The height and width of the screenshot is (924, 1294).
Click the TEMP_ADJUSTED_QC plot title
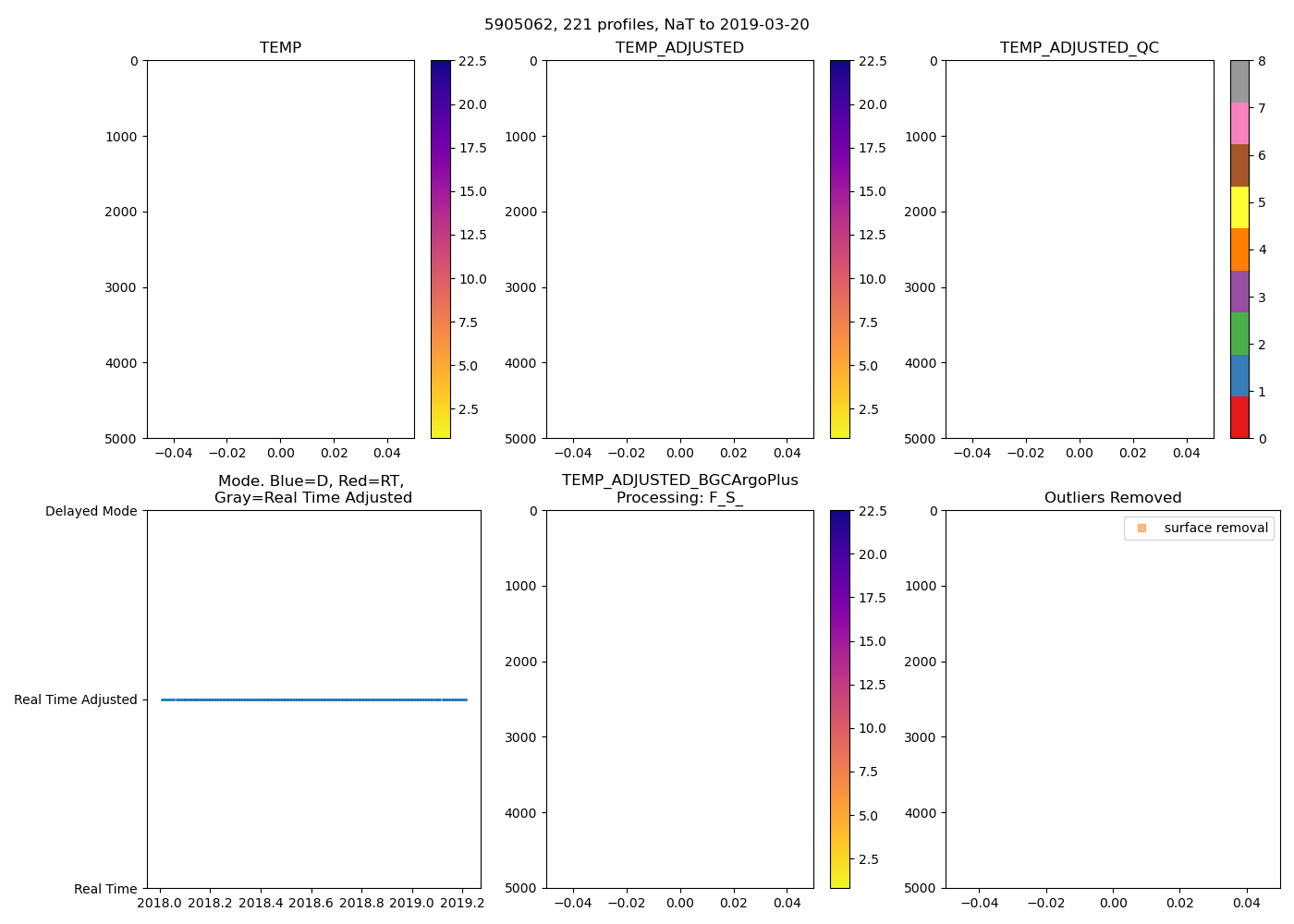point(1079,48)
